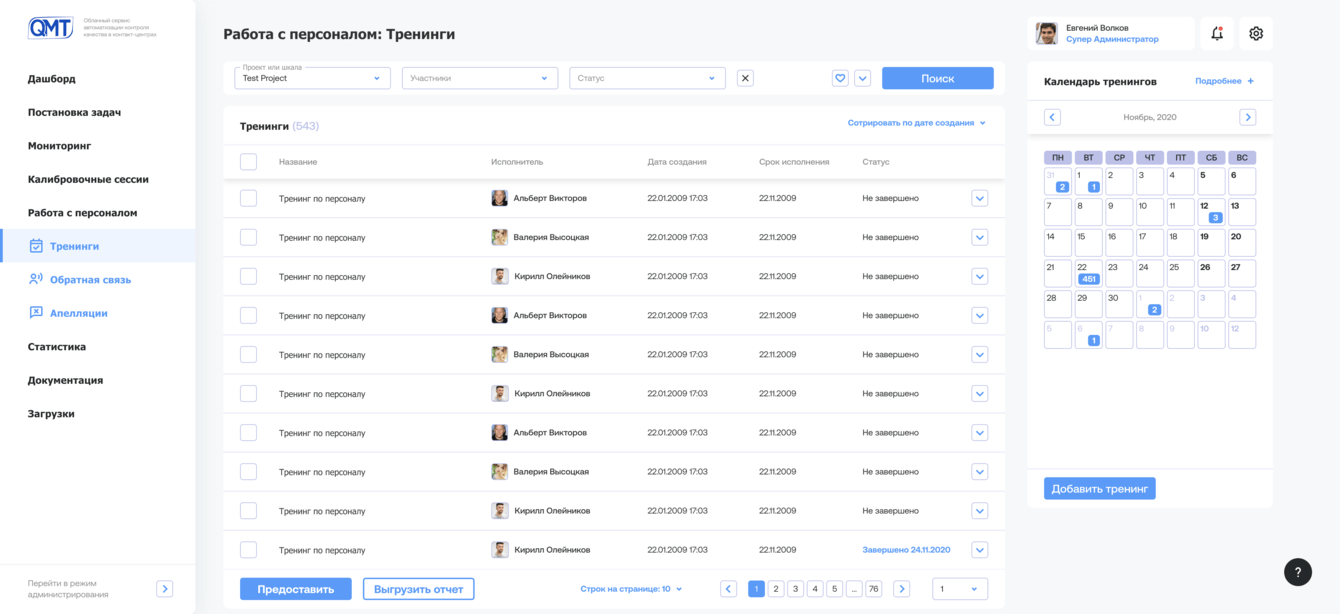Open settings gear icon

(x=1256, y=33)
